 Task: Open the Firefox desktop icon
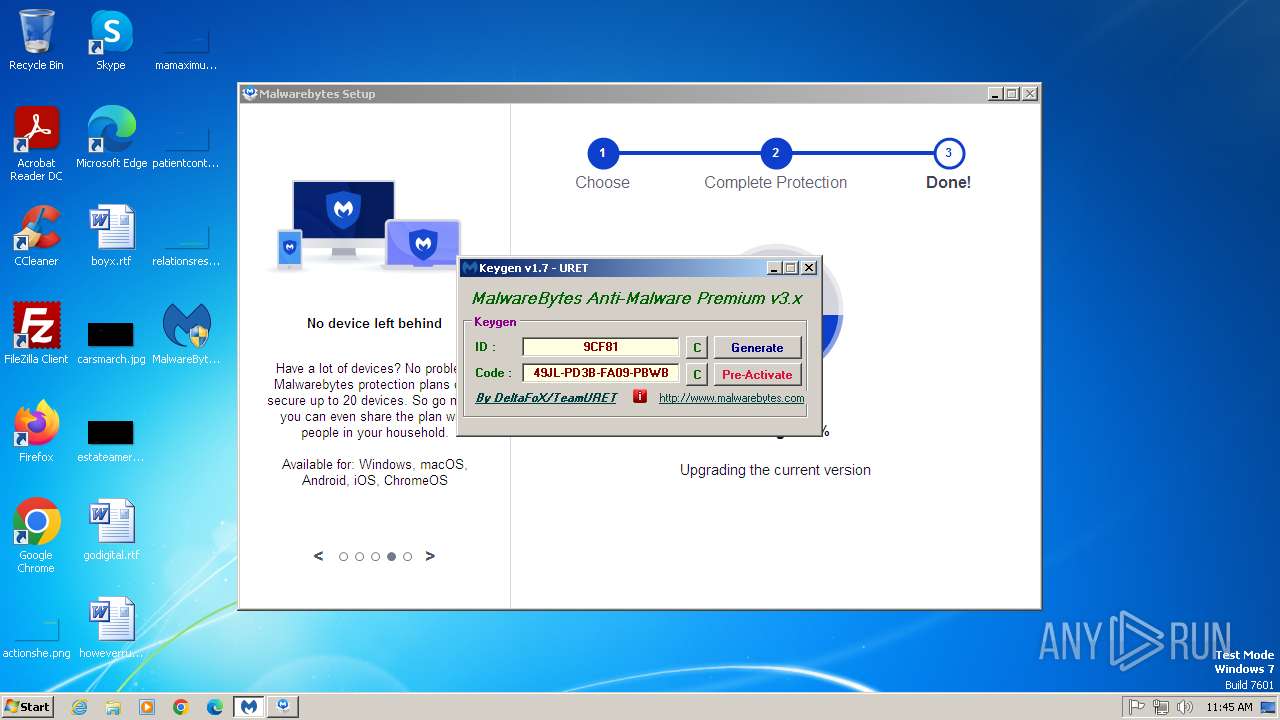pos(36,431)
